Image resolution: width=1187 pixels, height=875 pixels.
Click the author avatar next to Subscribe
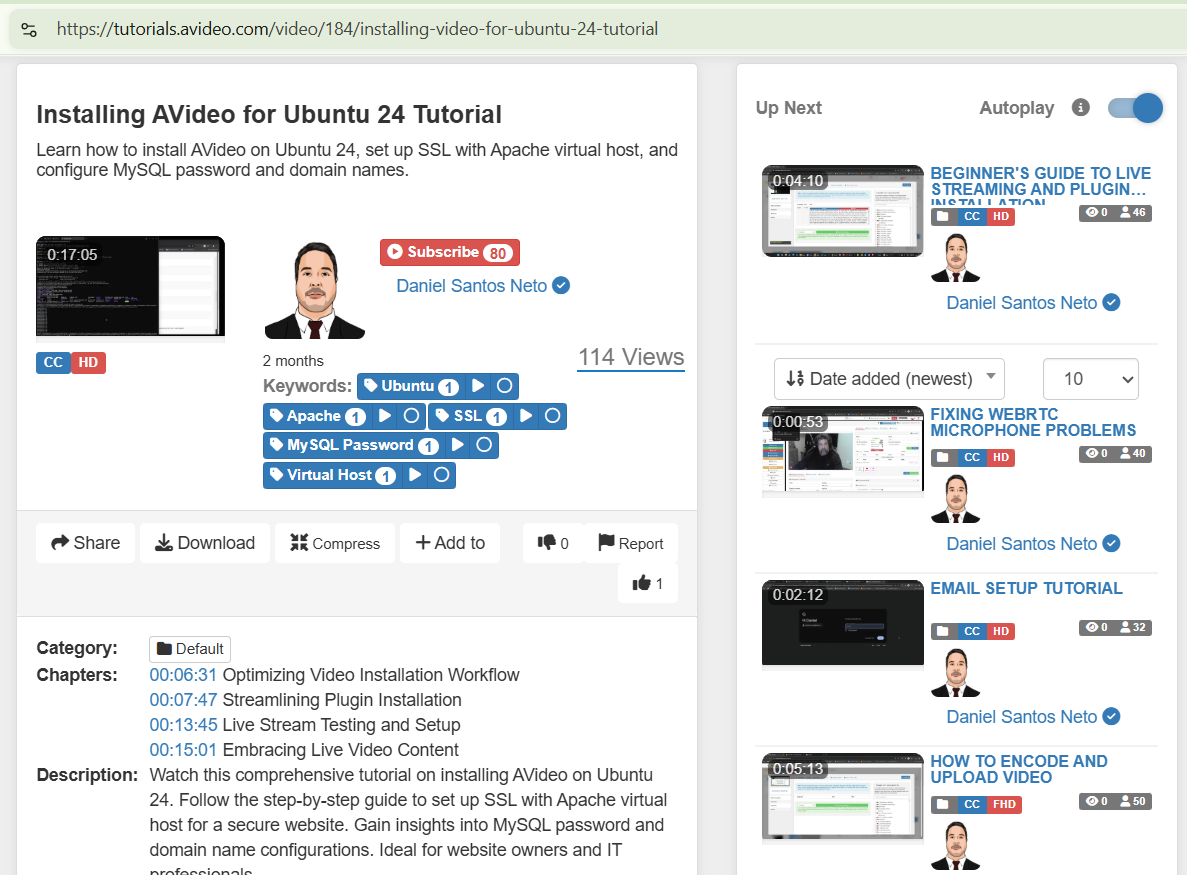pos(315,291)
